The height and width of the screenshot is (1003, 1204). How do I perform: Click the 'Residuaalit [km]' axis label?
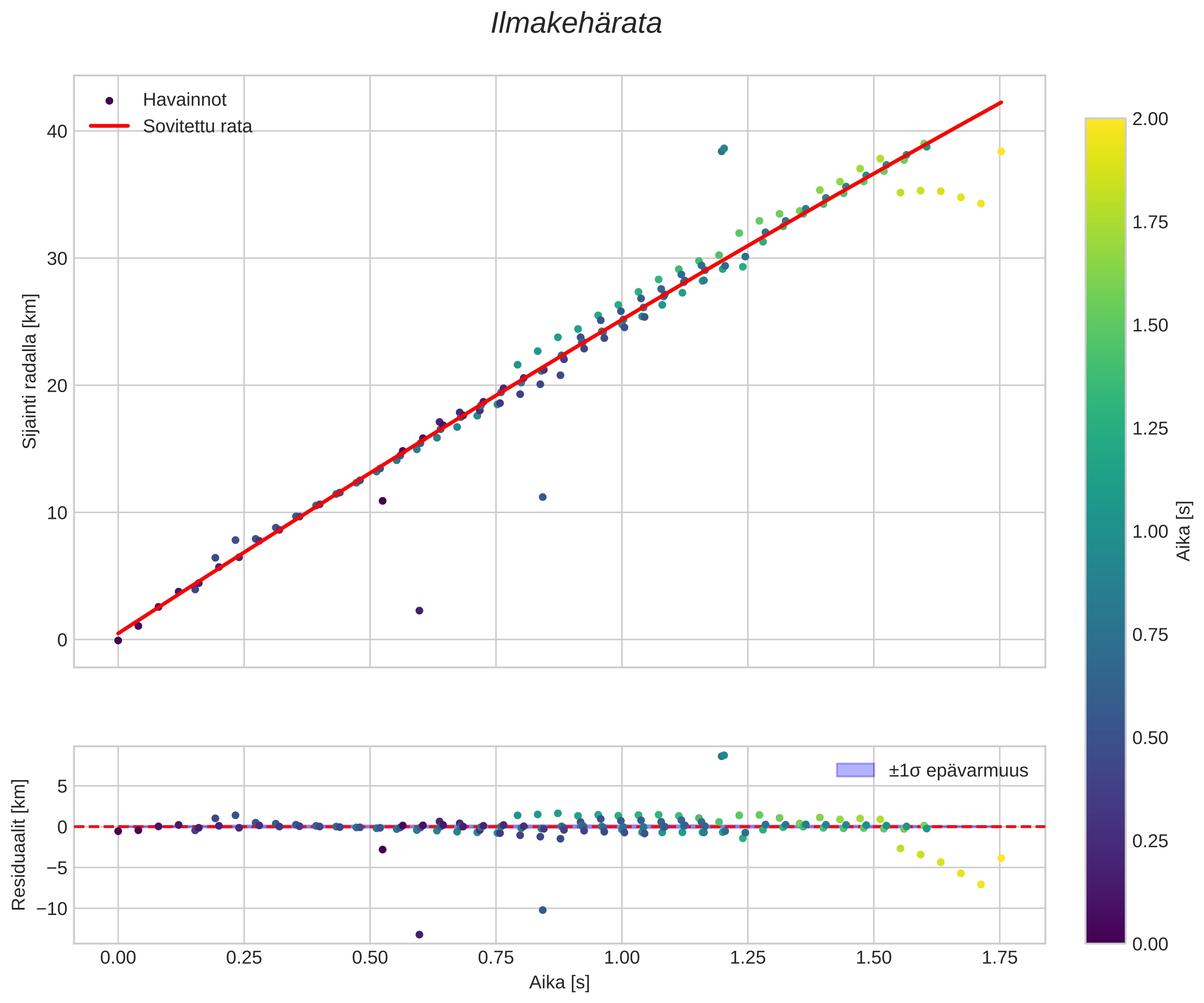point(19,844)
